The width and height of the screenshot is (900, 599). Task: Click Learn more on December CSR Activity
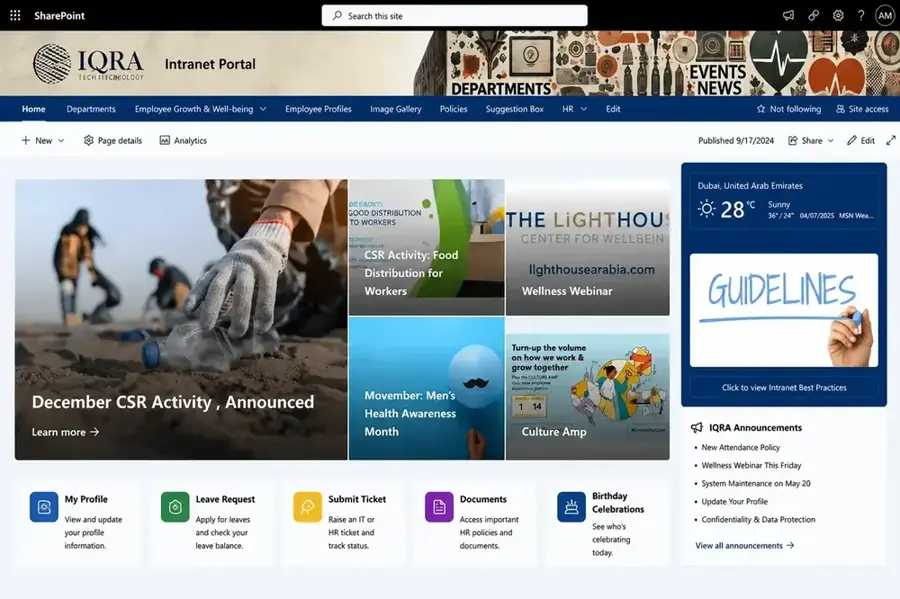pyautogui.click(x=65, y=432)
